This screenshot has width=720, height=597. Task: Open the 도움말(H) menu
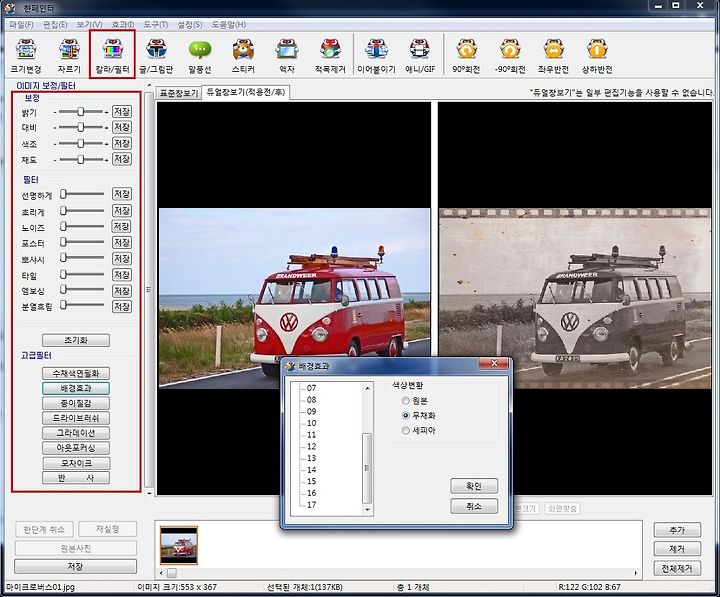point(229,24)
